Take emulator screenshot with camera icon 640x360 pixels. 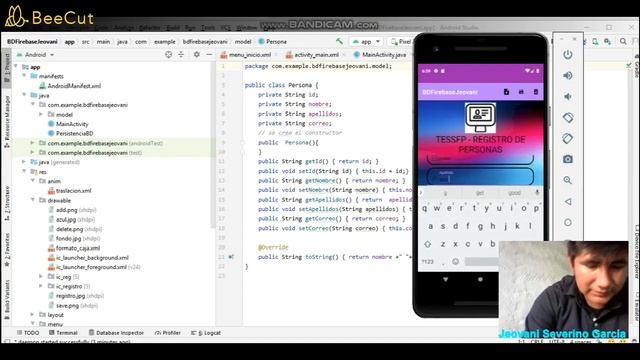pyautogui.click(x=568, y=159)
